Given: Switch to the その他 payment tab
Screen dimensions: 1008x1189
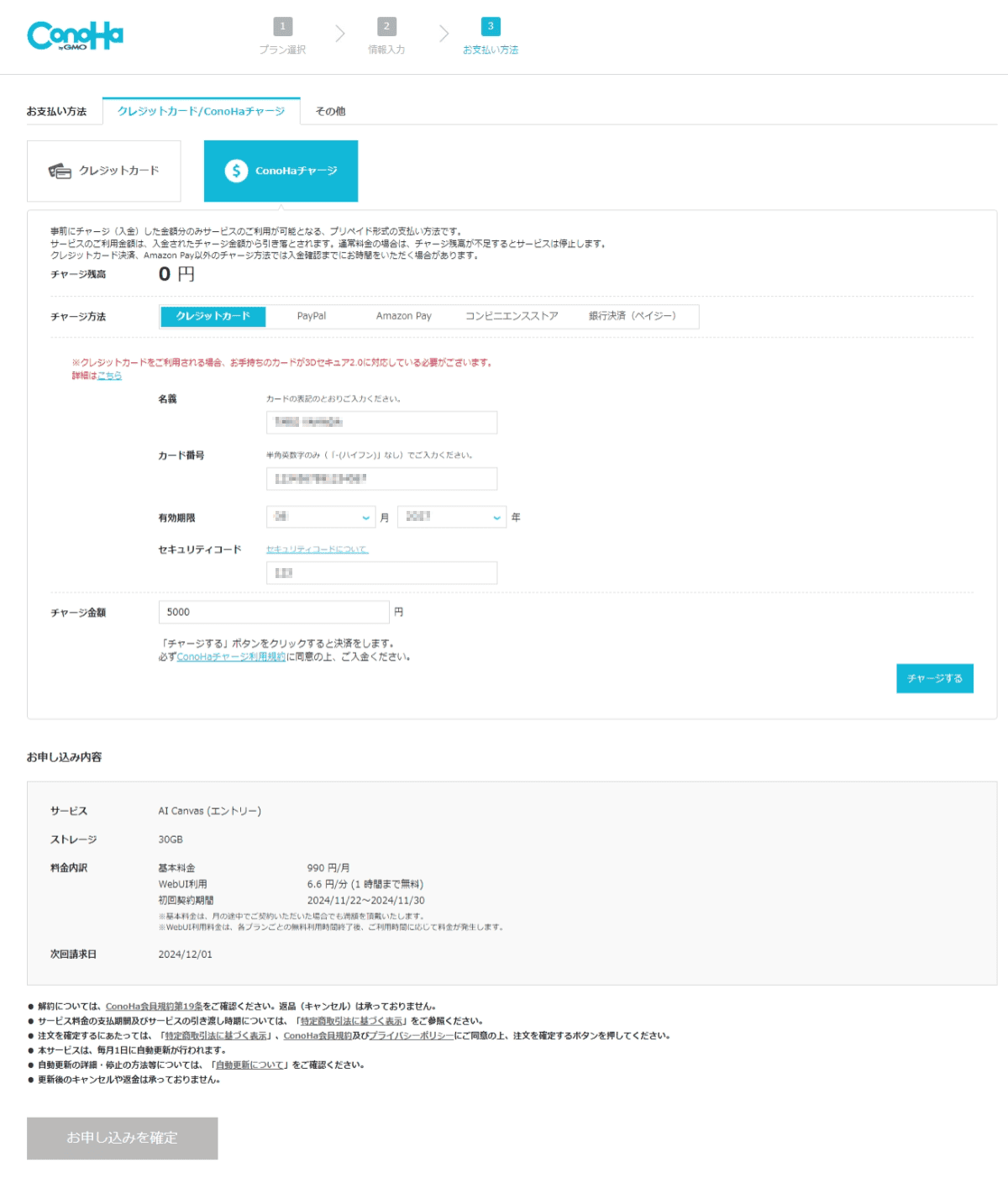Looking at the screenshot, I should [x=330, y=111].
